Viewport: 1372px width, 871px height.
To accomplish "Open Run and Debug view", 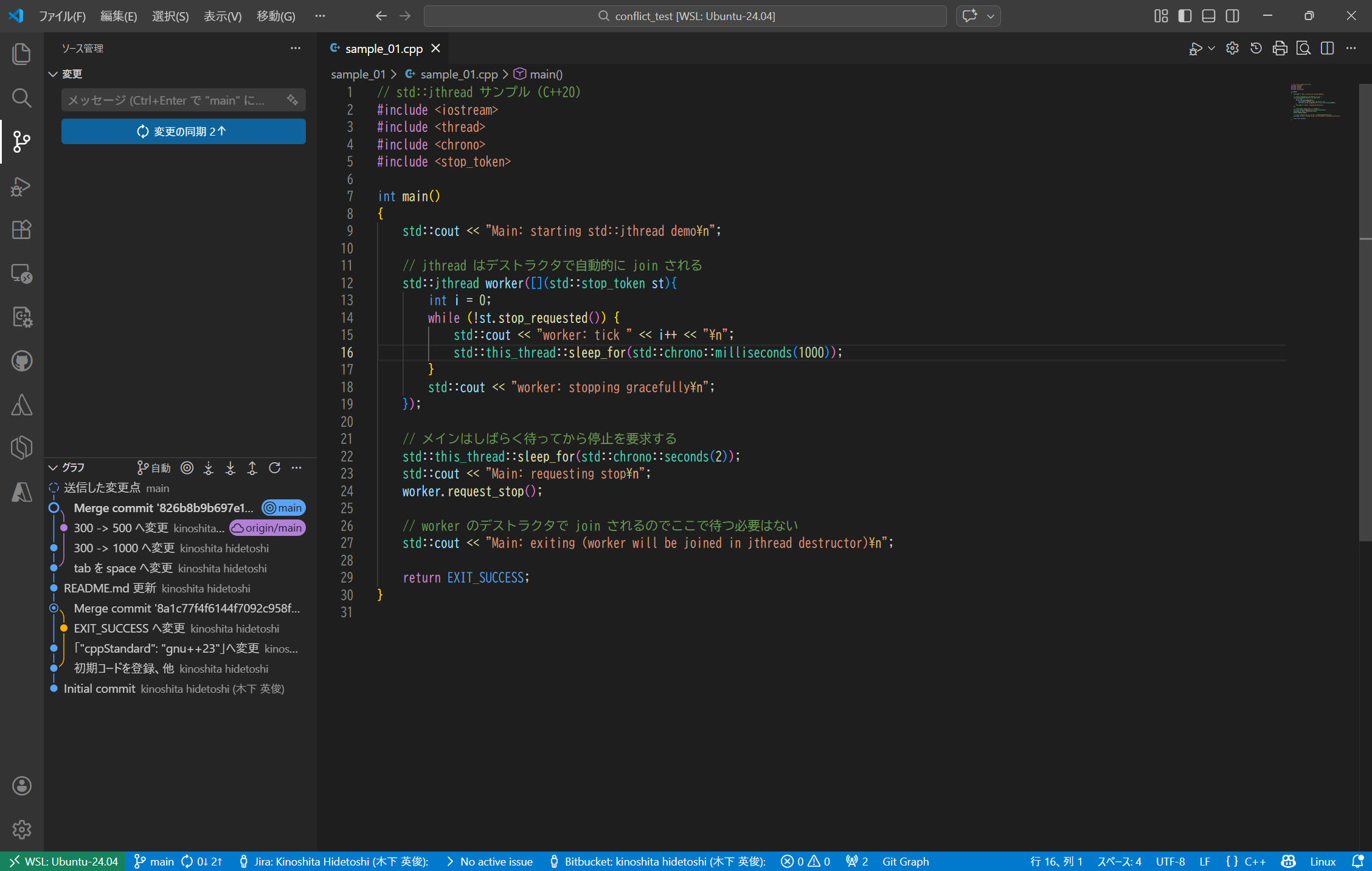I will click(22, 186).
